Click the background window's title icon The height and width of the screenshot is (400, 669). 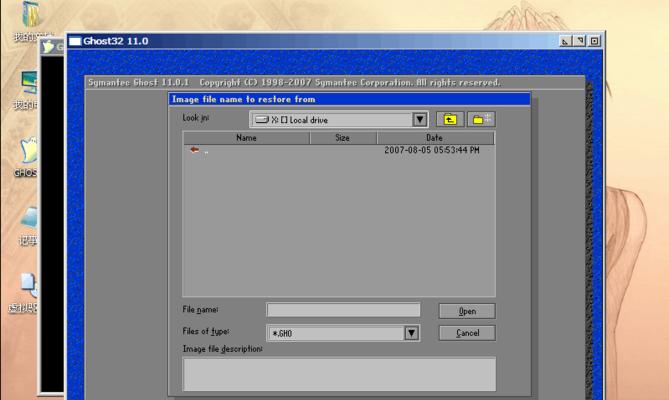click(x=48, y=46)
